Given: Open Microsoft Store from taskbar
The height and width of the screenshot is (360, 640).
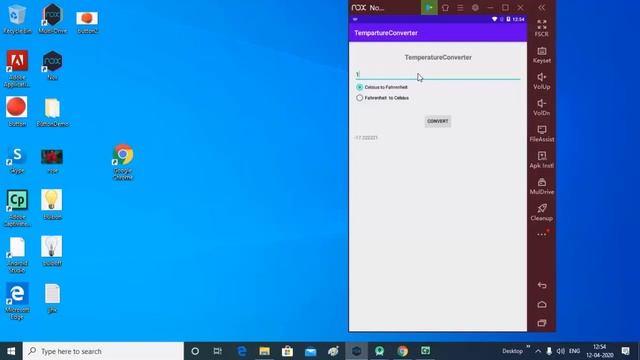Looking at the screenshot, I should coord(287,351).
